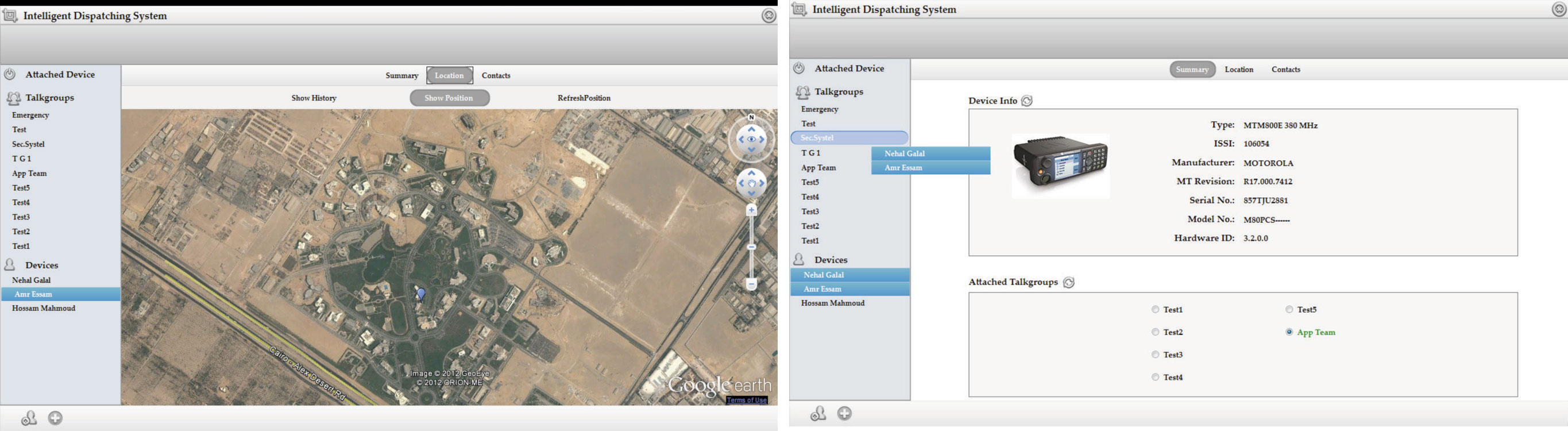Image resolution: width=1568 pixels, height=431 pixels.
Task: Click the Device Info refresh icon
Action: coord(1027,101)
